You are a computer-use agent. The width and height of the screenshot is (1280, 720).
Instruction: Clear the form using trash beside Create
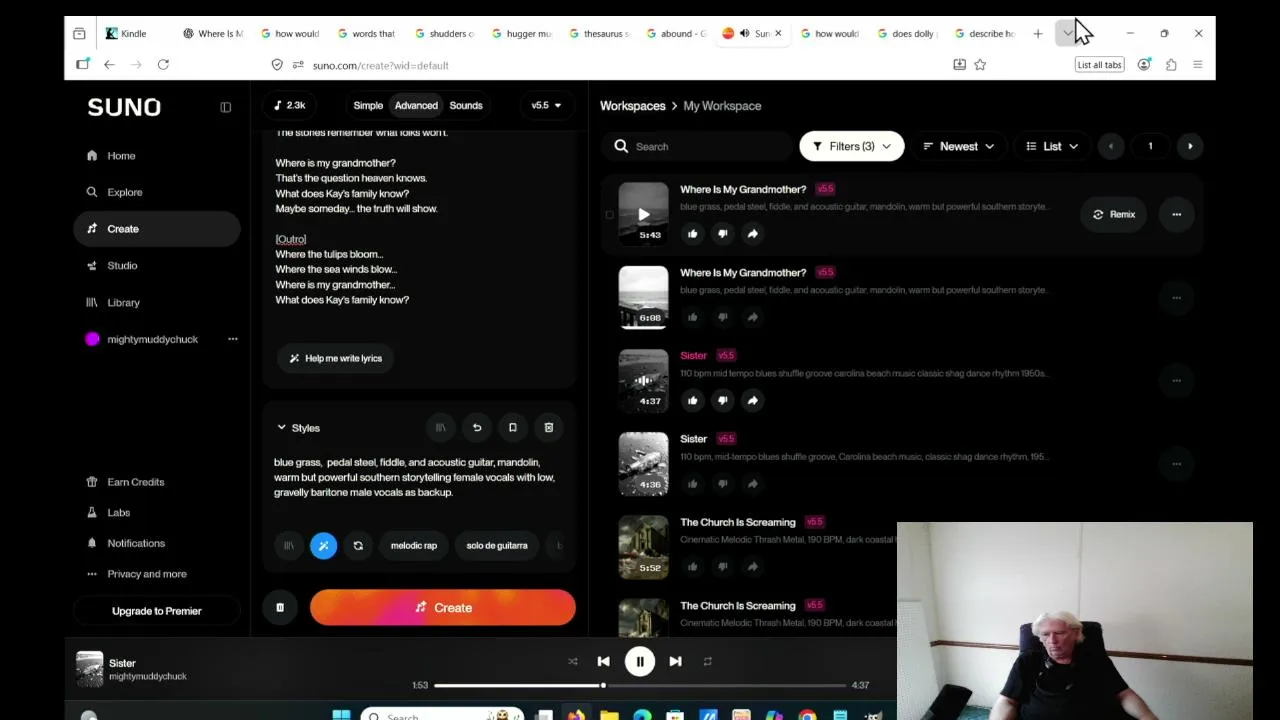280,608
